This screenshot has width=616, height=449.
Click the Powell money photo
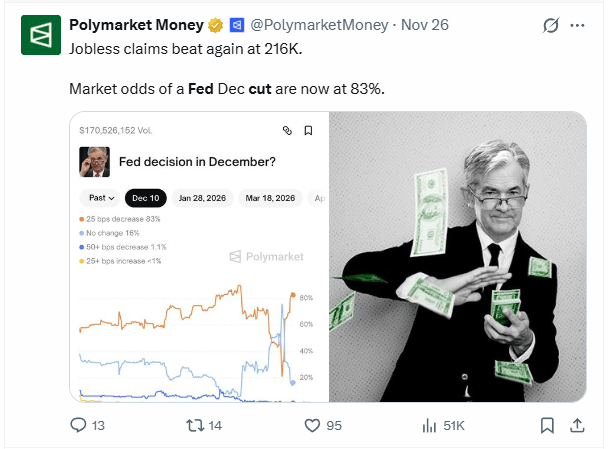[x=458, y=257]
